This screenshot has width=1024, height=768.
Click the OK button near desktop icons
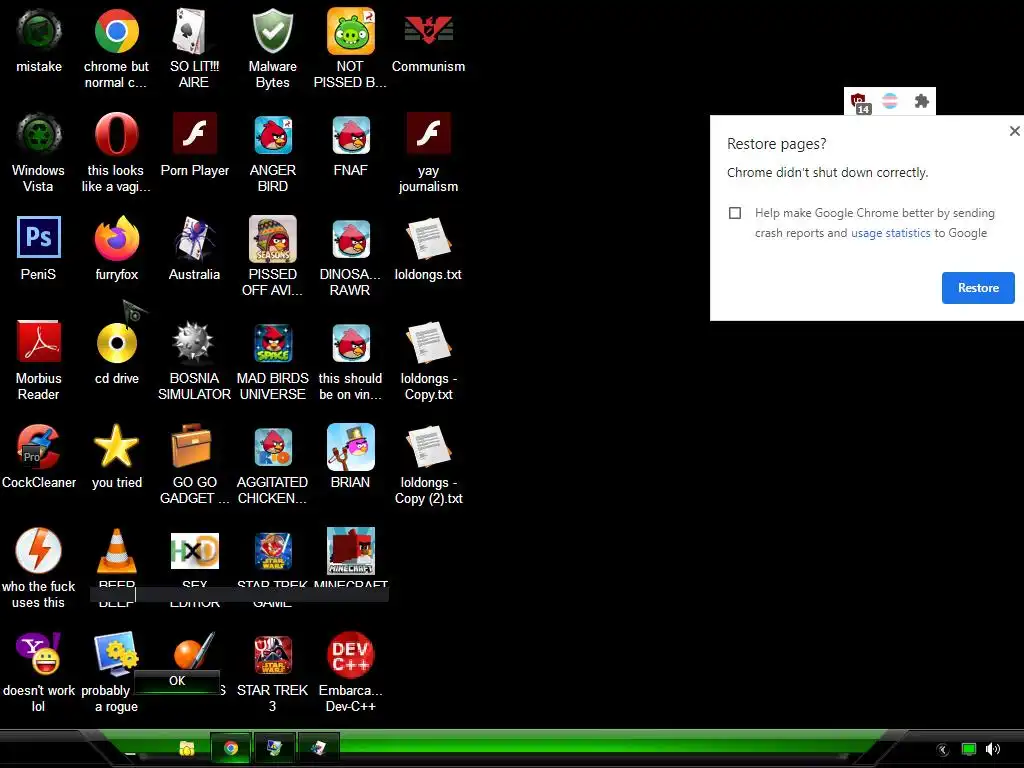(x=177, y=681)
